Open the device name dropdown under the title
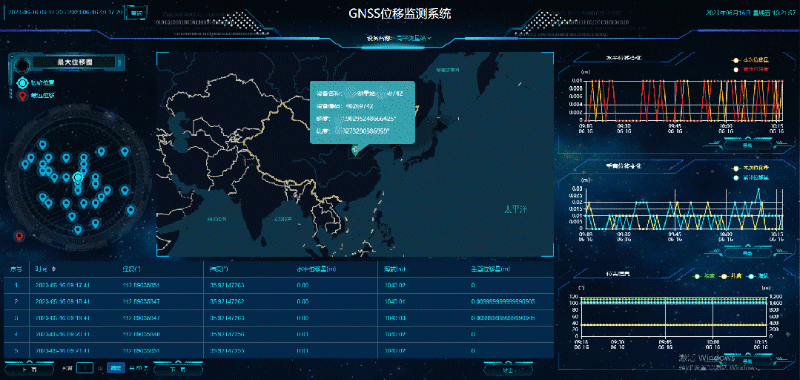Screen dimensions: 800x380 click(x=414, y=38)
